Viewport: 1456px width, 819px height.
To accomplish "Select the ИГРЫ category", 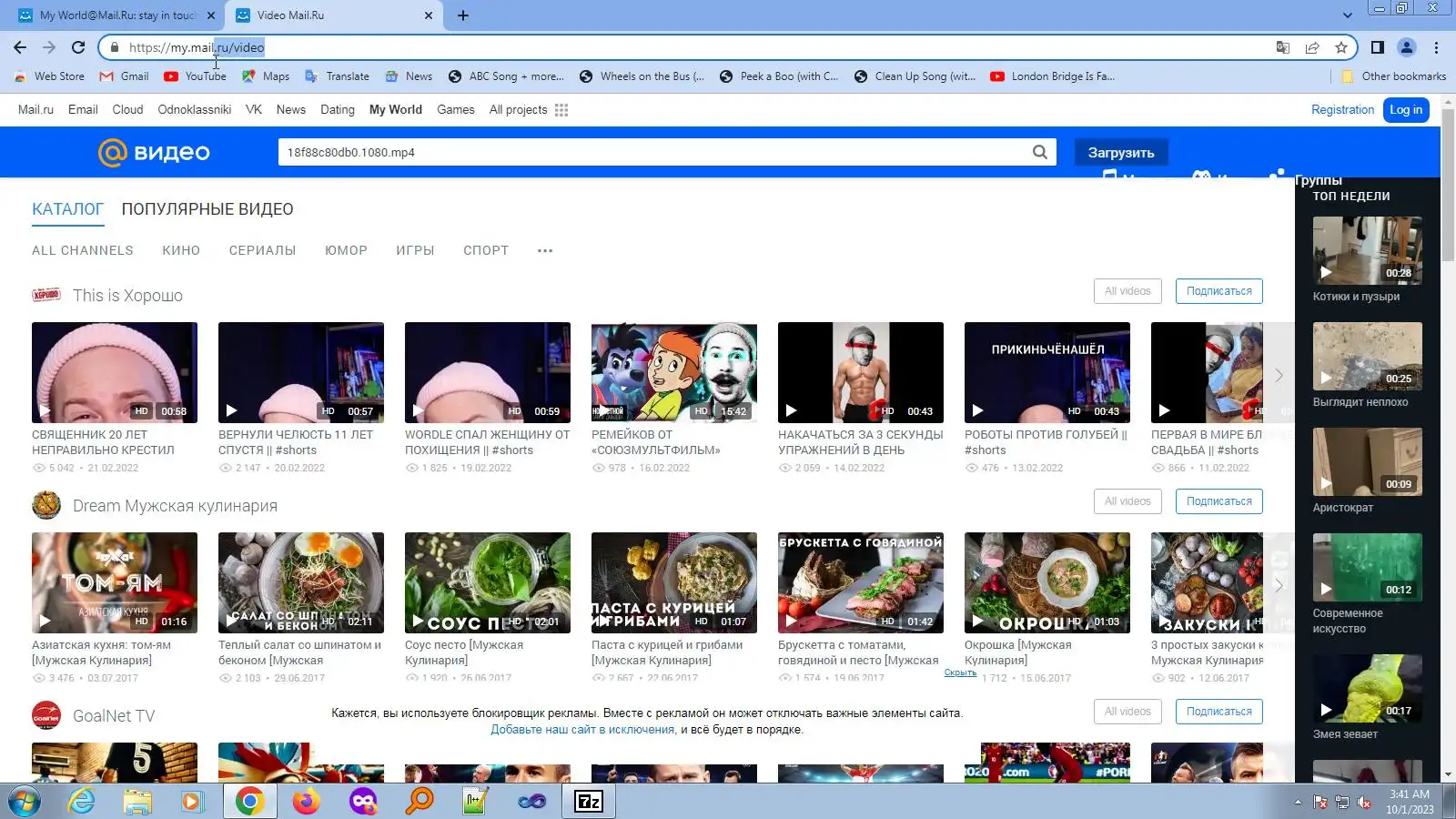I will 415,250.
